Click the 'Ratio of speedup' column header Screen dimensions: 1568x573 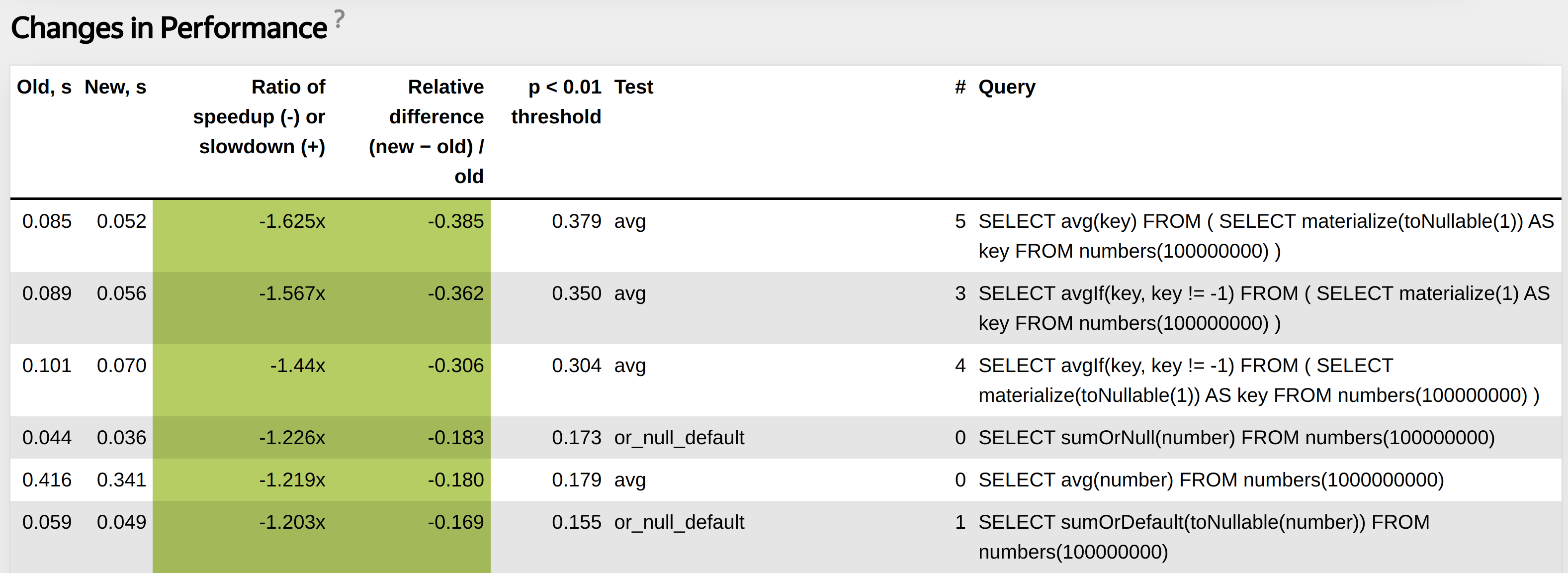259,116
